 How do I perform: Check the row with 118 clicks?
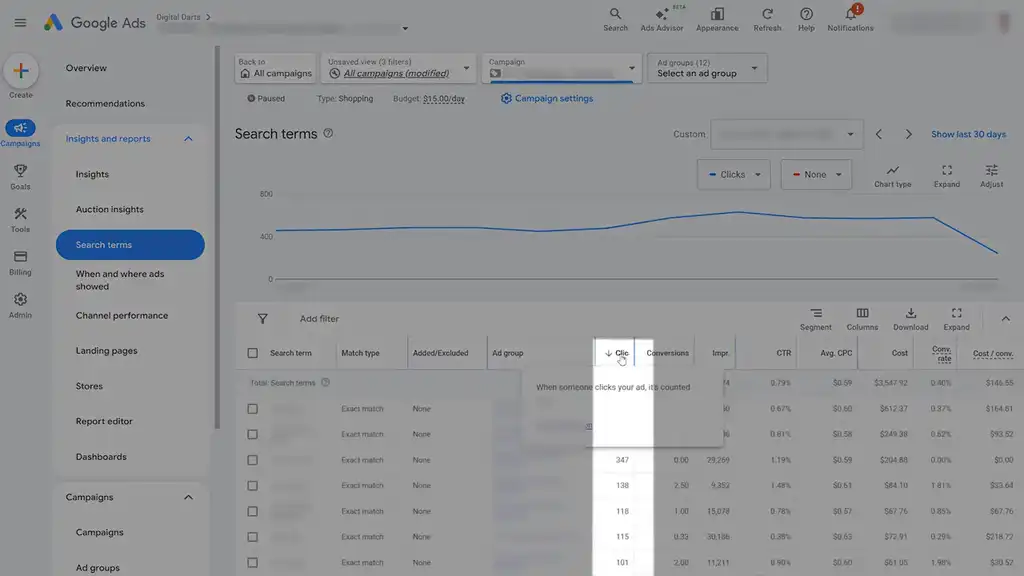click(x=253, y=511)
